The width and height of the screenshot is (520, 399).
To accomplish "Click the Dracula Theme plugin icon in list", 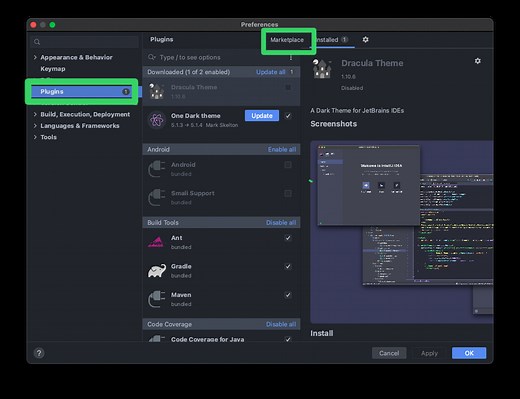I will tap(156, 91).
